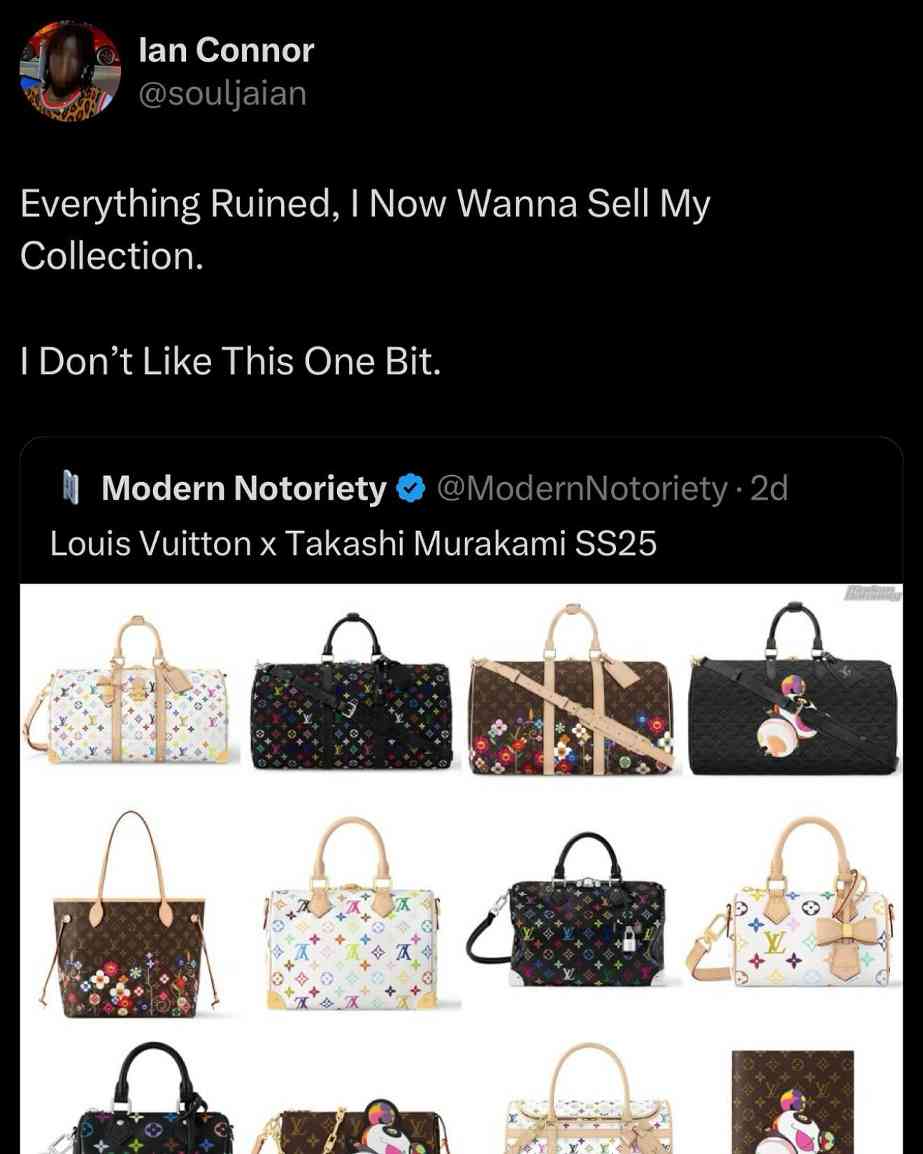923x1154 pixels.
Task: Open the Modern Notoriety logo avatar
Action: pos(71,489)
